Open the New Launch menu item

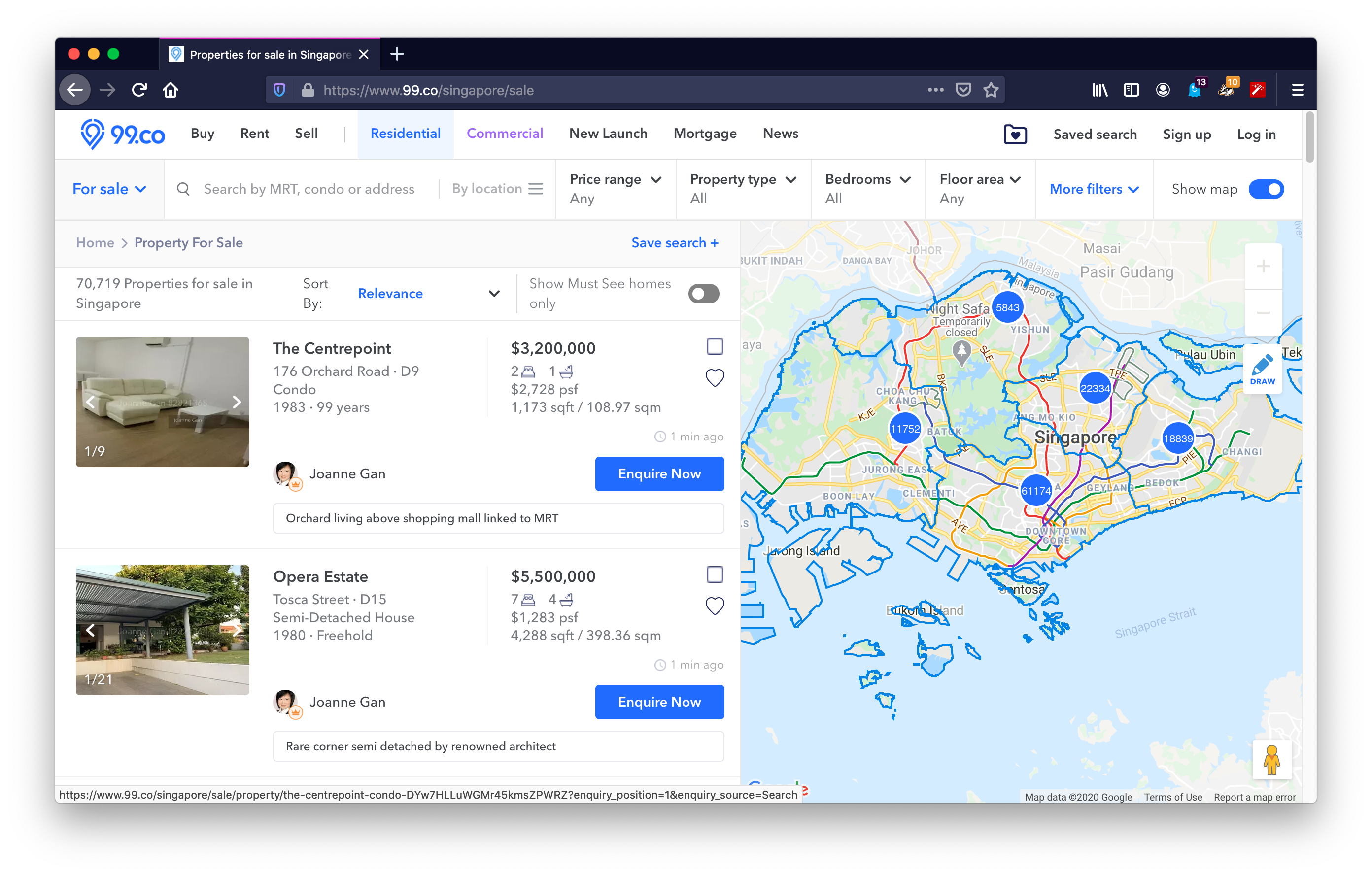tap(608, 134)
